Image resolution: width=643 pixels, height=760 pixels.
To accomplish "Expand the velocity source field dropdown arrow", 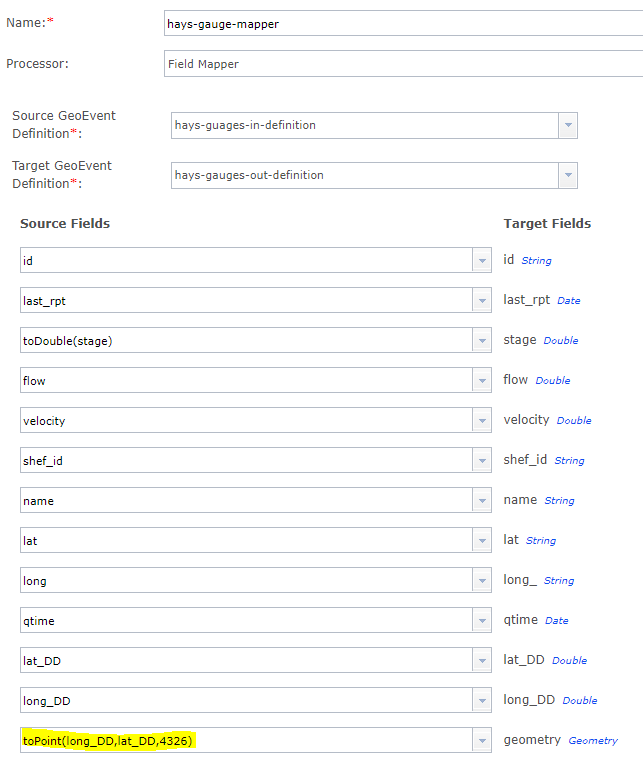I will pyautogui.click(x=481, y=420).
